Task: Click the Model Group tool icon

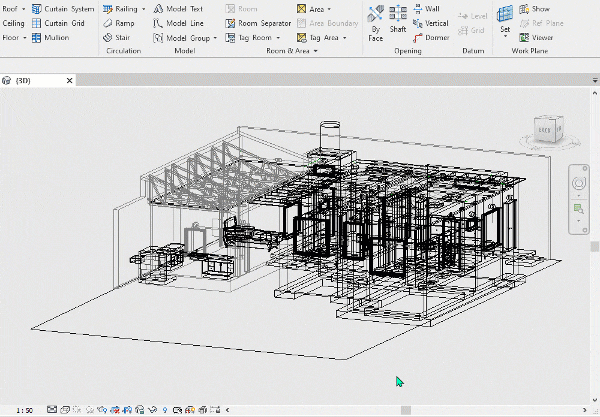Action: [158, 37]
